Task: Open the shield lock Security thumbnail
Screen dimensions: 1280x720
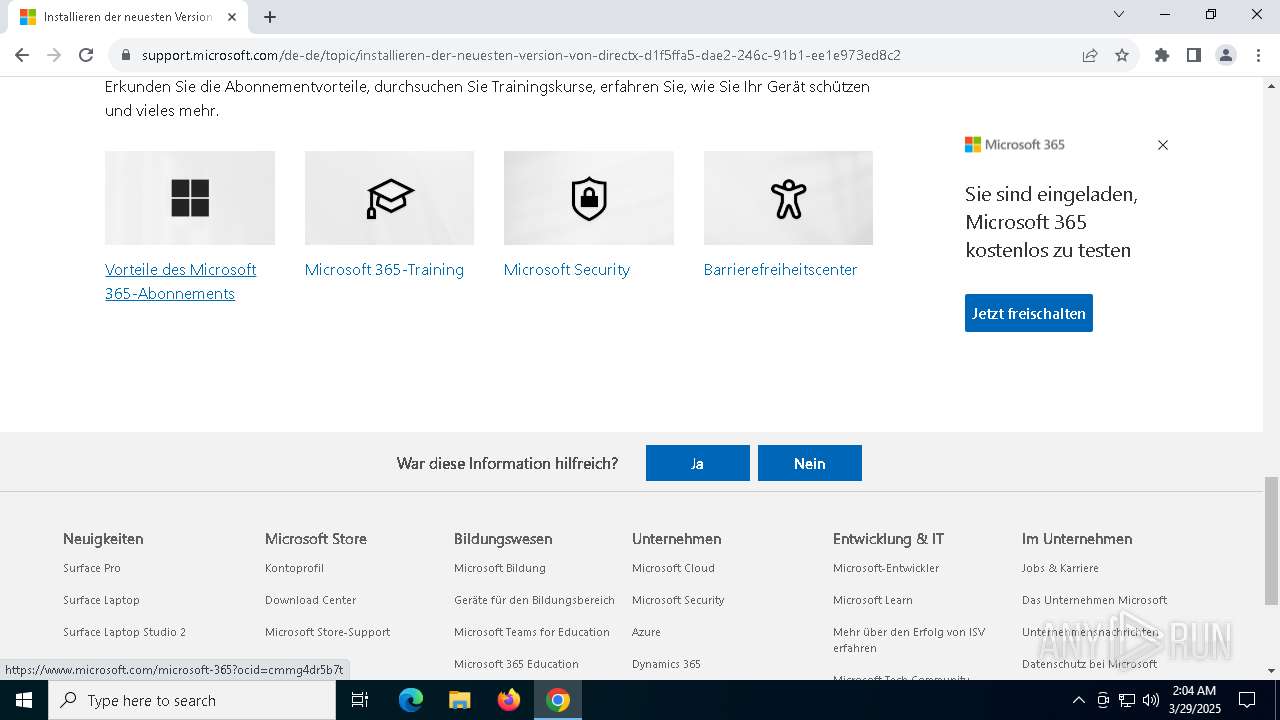Action: tap(589, 198)
